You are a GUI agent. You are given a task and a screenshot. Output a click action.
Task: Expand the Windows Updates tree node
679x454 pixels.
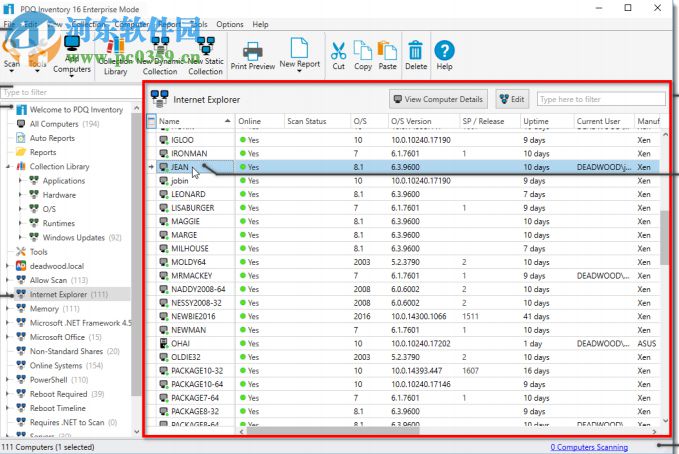click(x=20, y=237)
